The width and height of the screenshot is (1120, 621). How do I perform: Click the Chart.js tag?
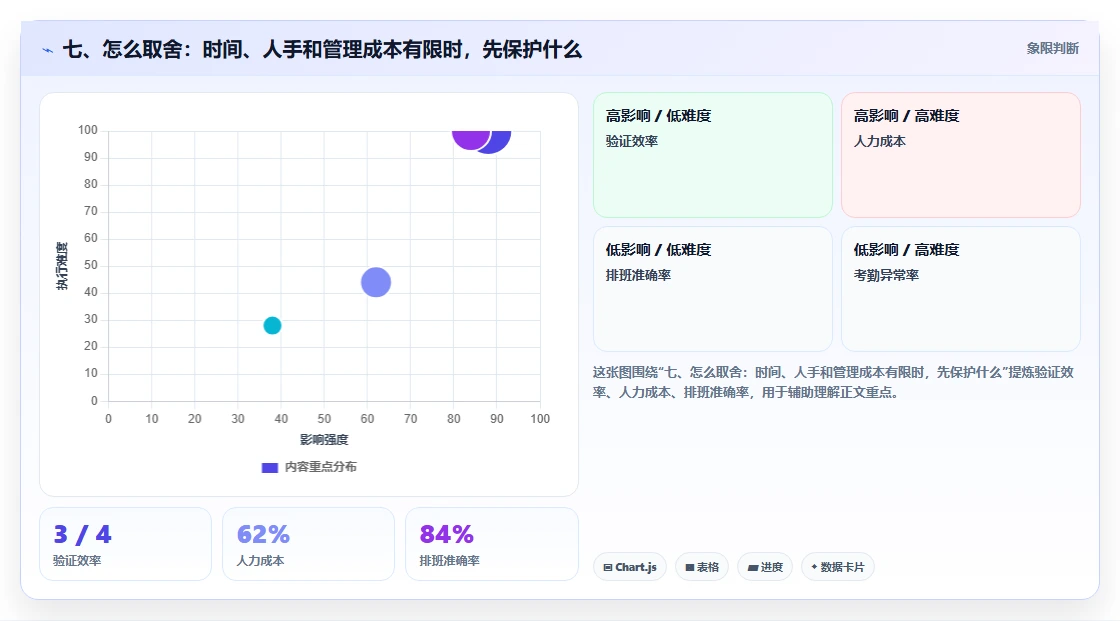coord(630,567)
